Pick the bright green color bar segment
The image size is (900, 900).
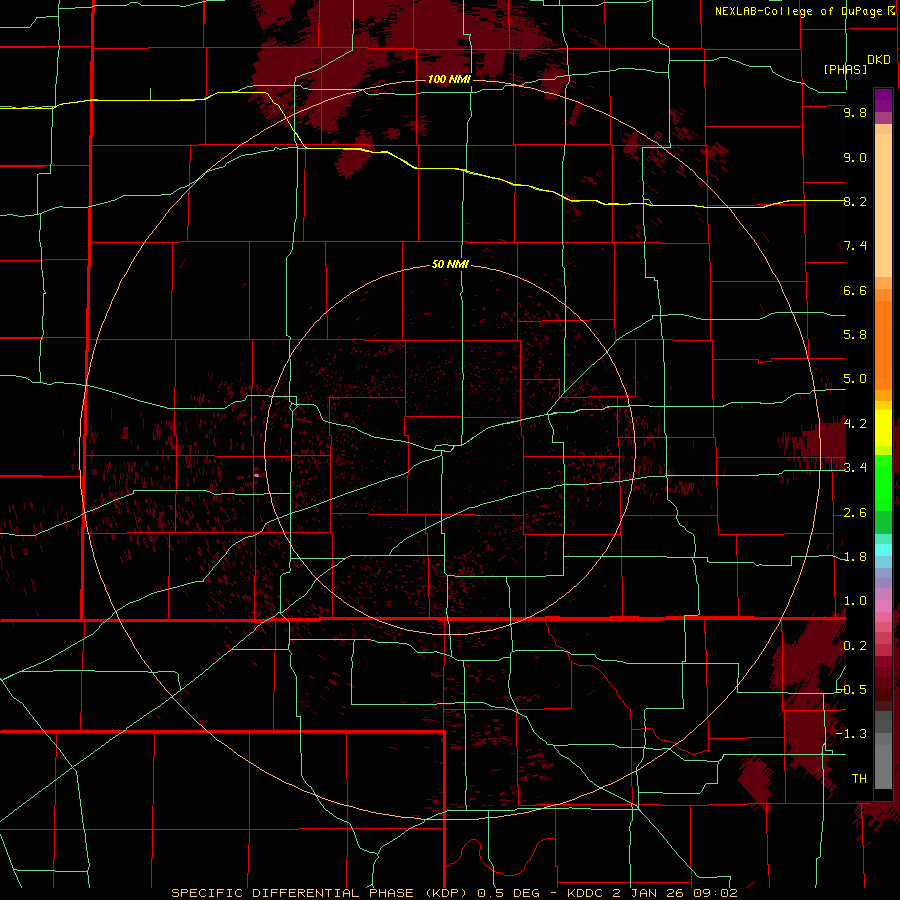click(883, 481)
